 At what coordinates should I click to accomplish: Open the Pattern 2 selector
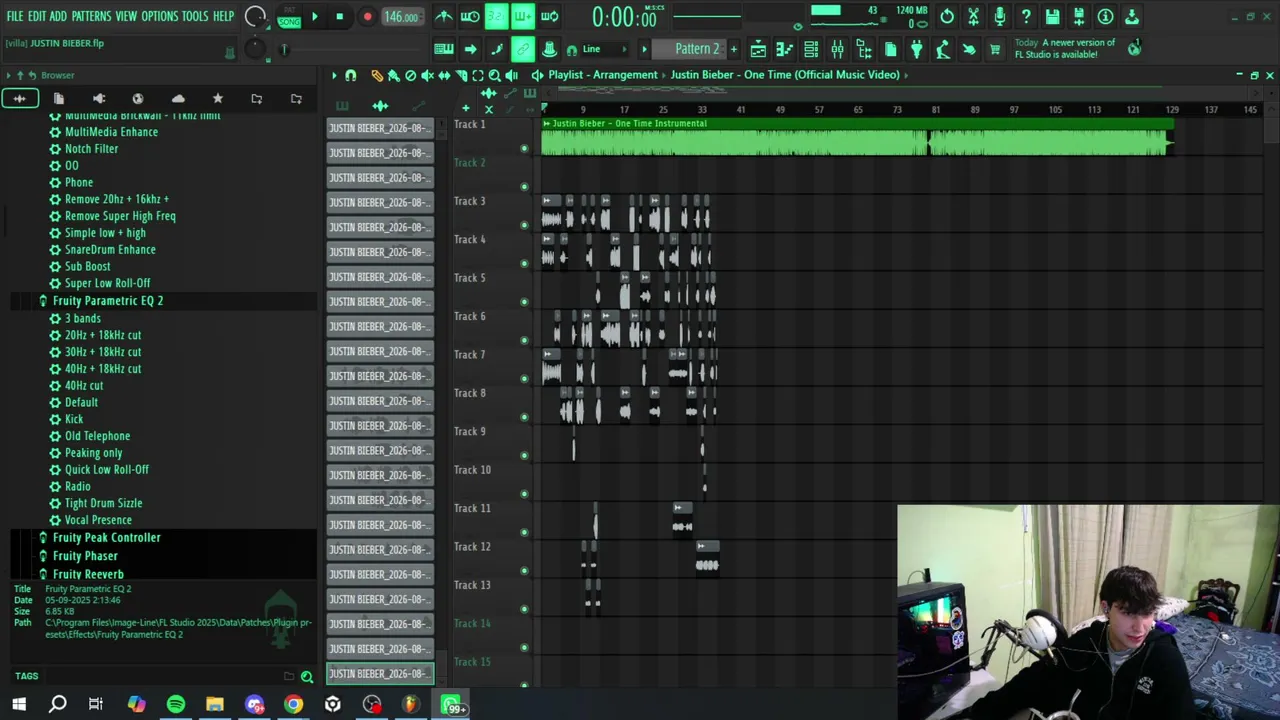(x=697, y=49)
